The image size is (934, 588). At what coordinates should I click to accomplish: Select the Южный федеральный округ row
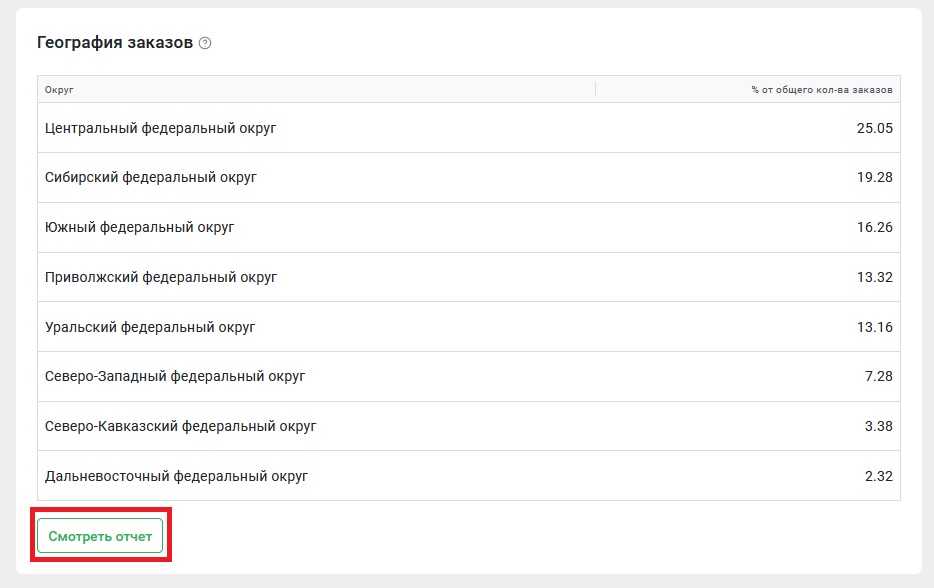coord(469,228)
